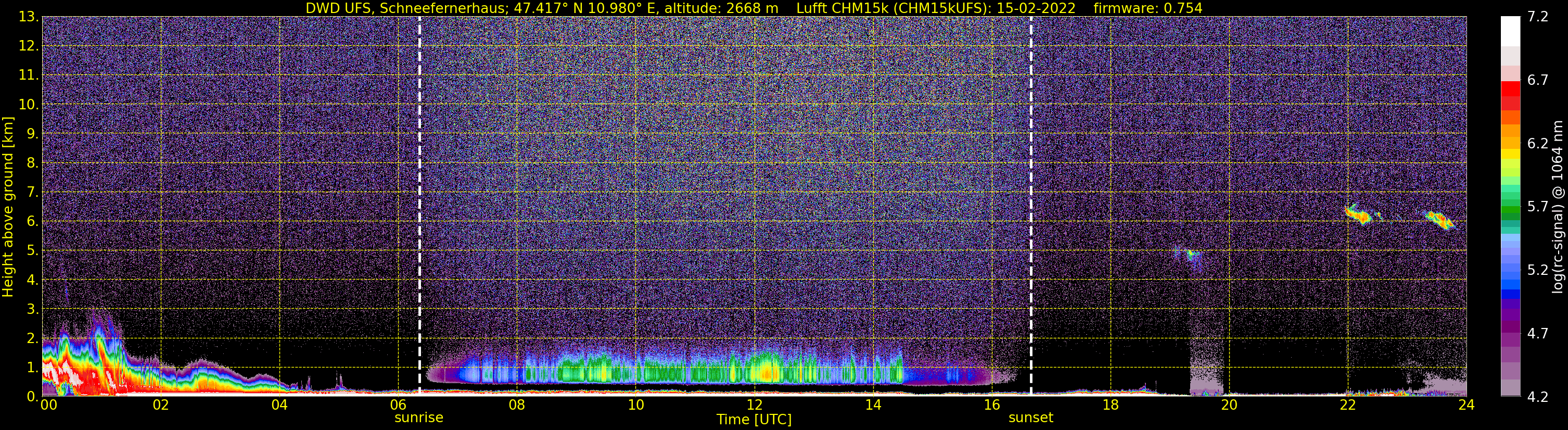Click the time axis tick '20'
1568x430 pixels.
click(1229, 405)
